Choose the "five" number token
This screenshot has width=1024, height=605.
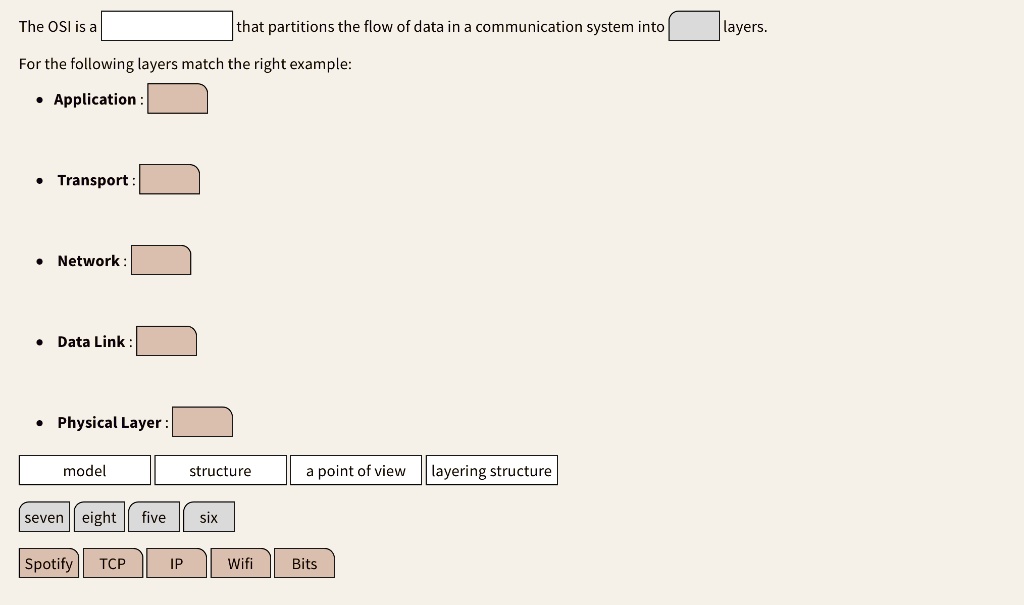point(154,517)
